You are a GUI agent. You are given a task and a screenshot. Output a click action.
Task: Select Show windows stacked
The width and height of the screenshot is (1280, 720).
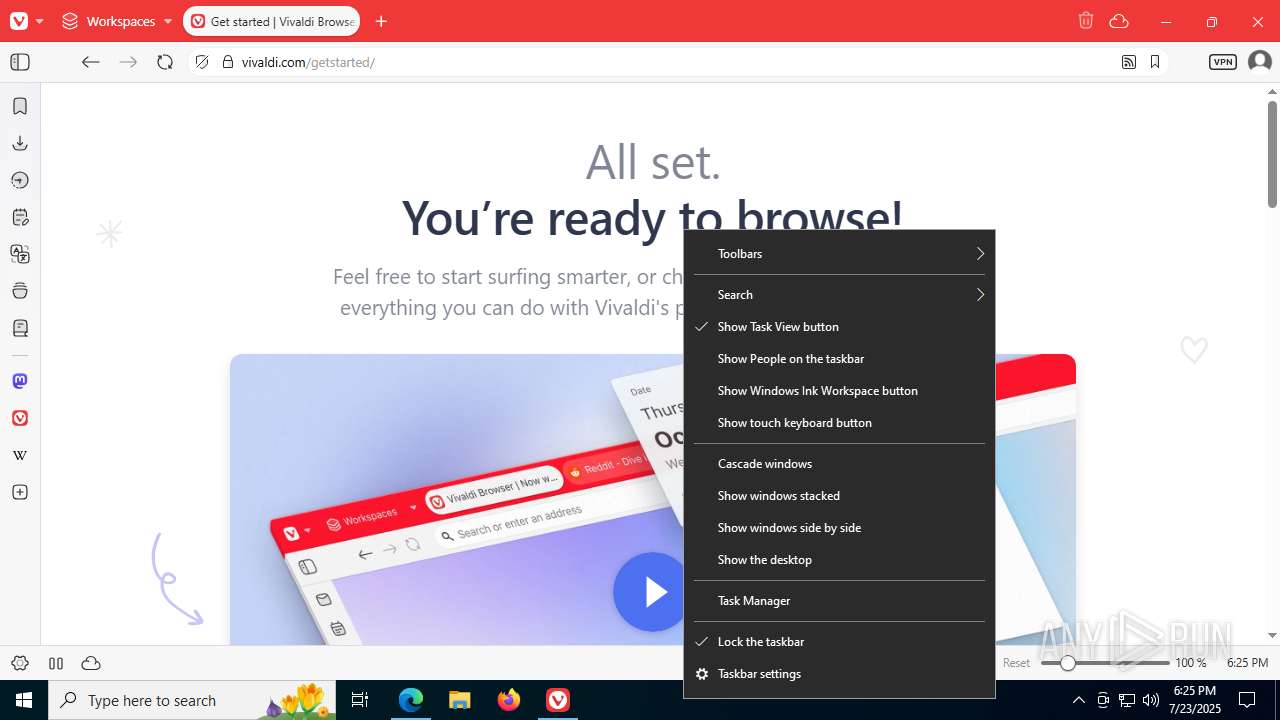(839, 496)
